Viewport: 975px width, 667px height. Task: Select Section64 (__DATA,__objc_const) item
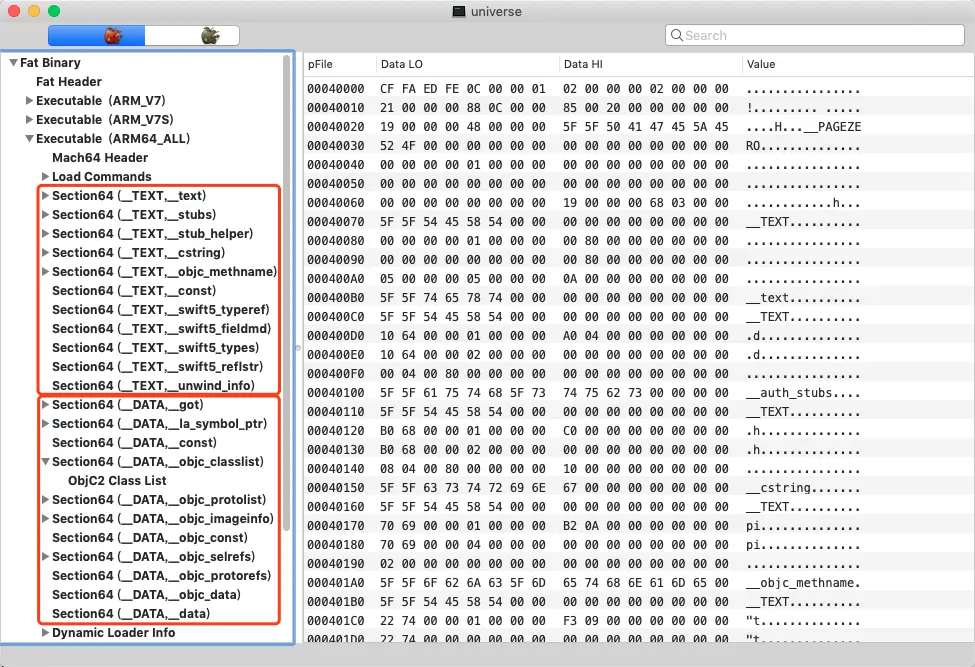pos(149,538)
